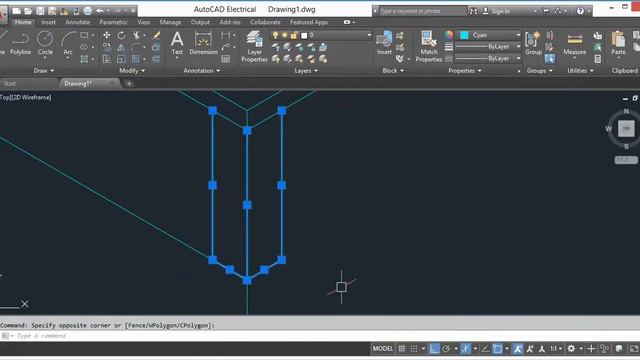Click the viewport controls label Top
The height and width of the screenshot is (360, 640).
pos(5,97)
